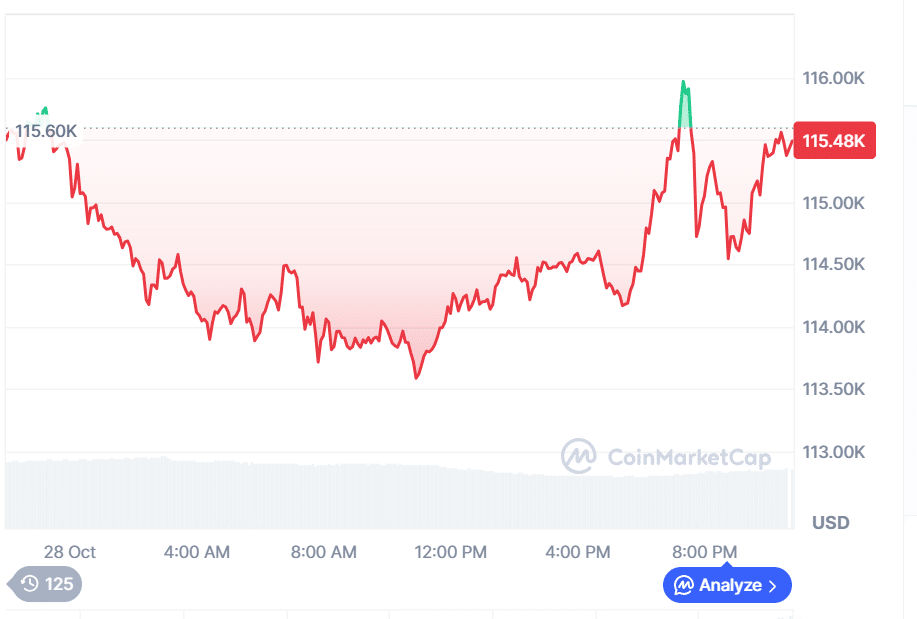917x619 pixels.
Task: Click the CoinMarketCap watermark text
Action: [689, 458]
